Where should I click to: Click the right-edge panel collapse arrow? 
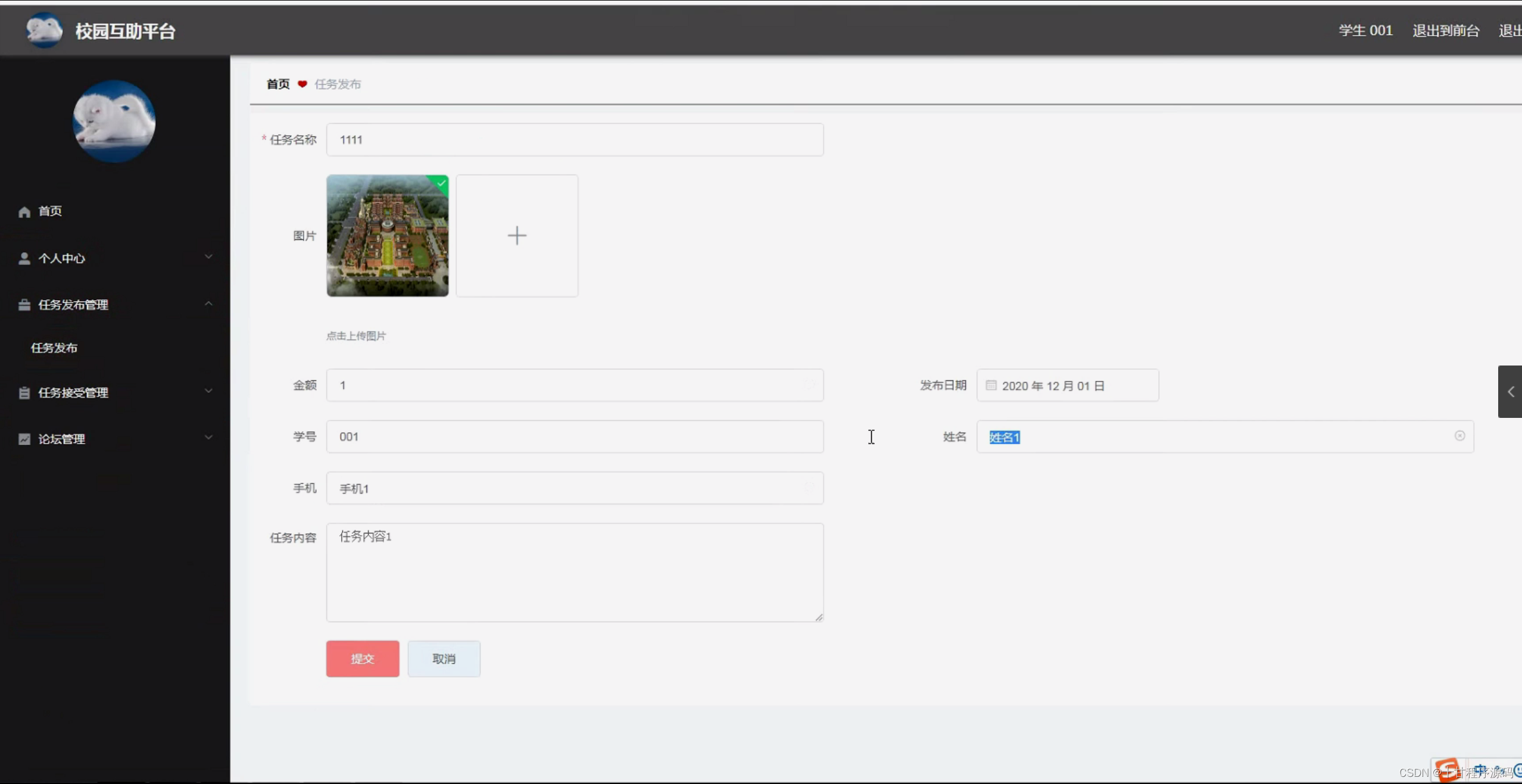pos(1511,392)
